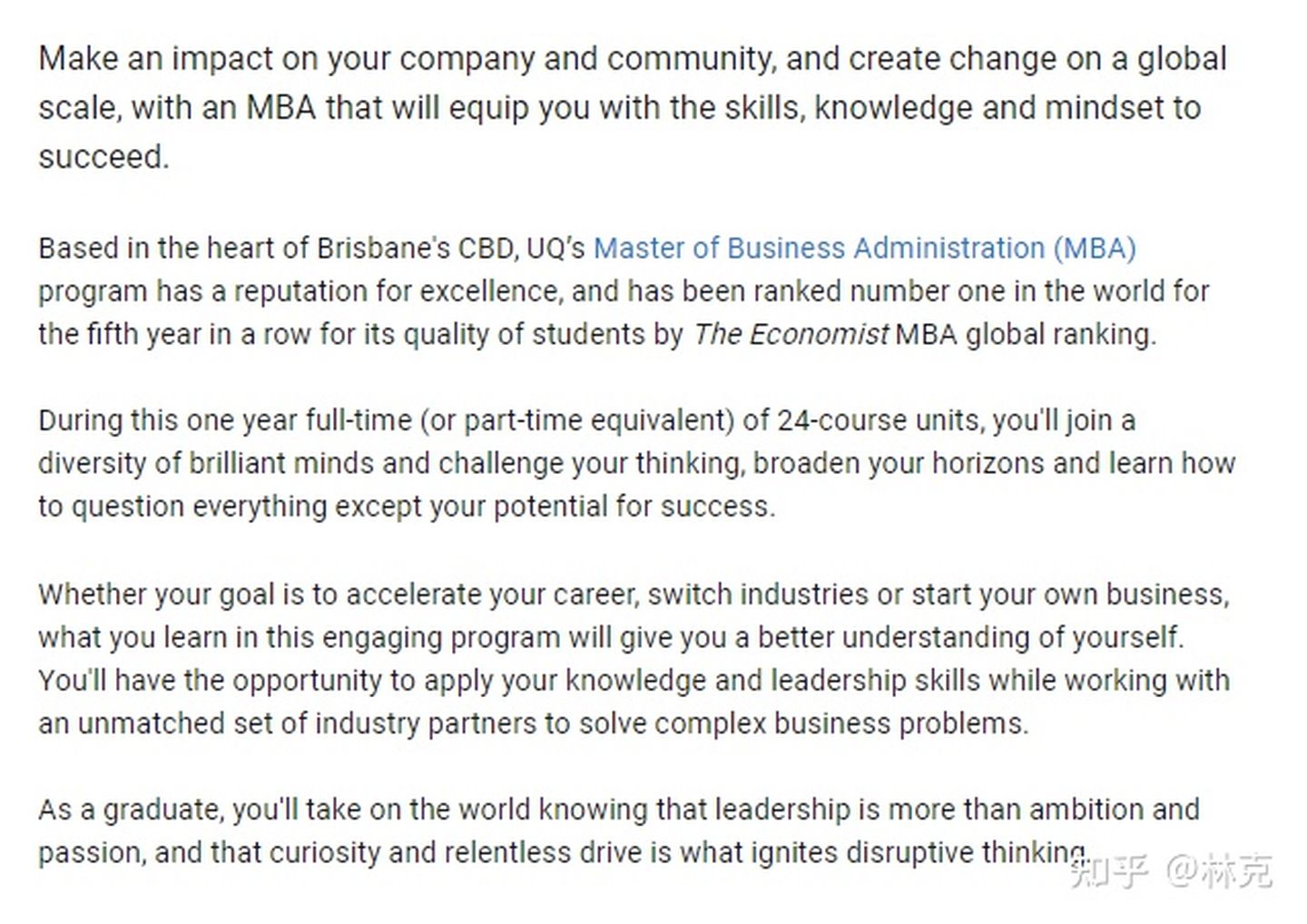Click the paragraph starting 'During this one year'
This screenshot has width=1307, height=924.
(x=637, y=464)
